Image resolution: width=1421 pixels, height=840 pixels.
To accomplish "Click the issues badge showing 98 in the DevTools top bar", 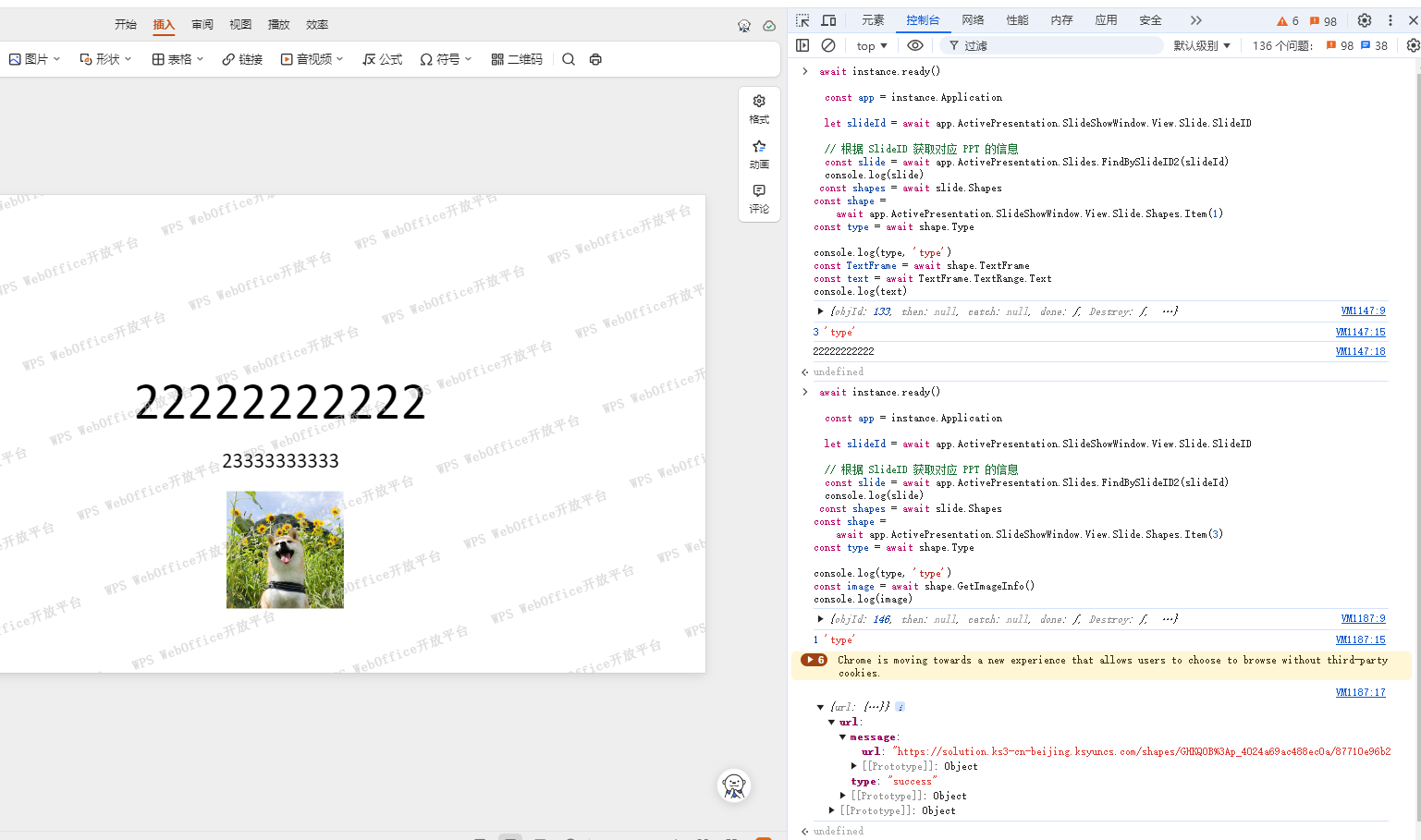I will coord(1323,20).
